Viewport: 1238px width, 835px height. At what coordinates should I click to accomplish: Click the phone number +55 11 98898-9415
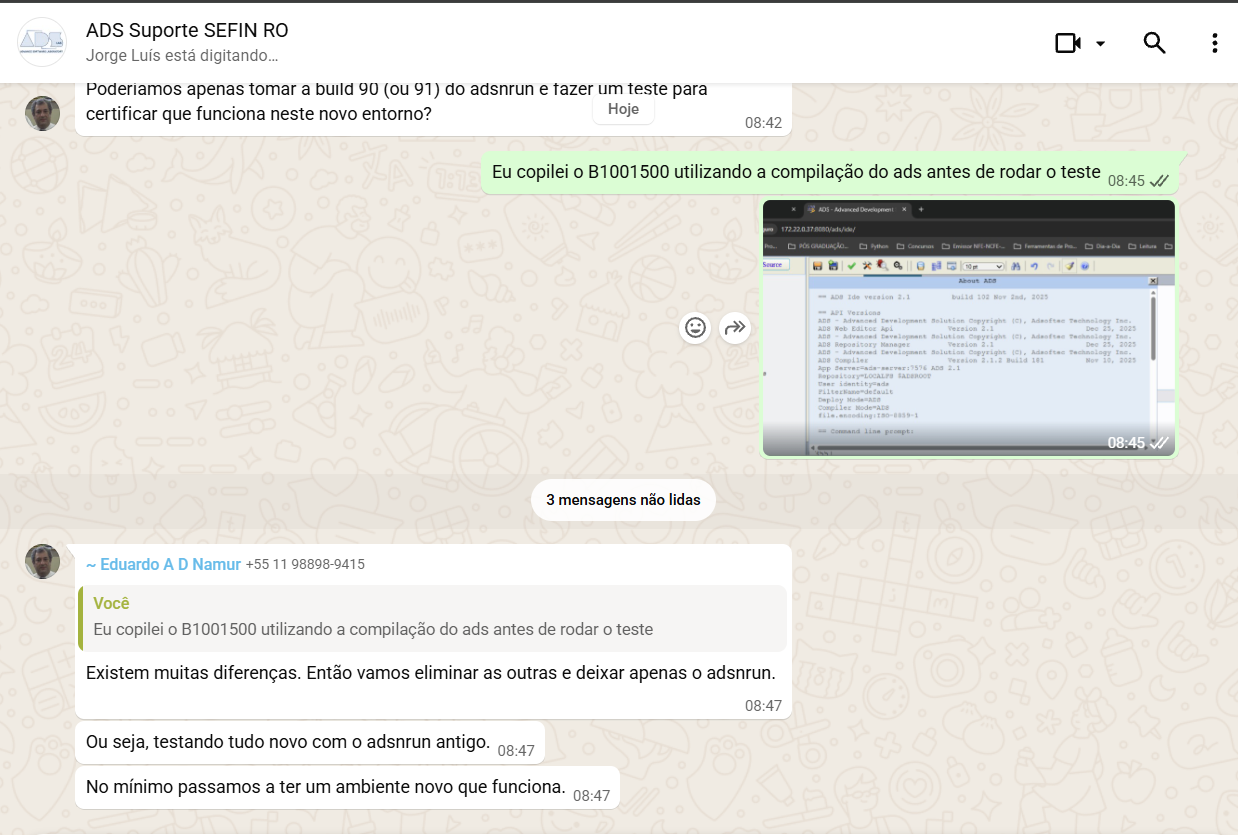coord(305,564)
